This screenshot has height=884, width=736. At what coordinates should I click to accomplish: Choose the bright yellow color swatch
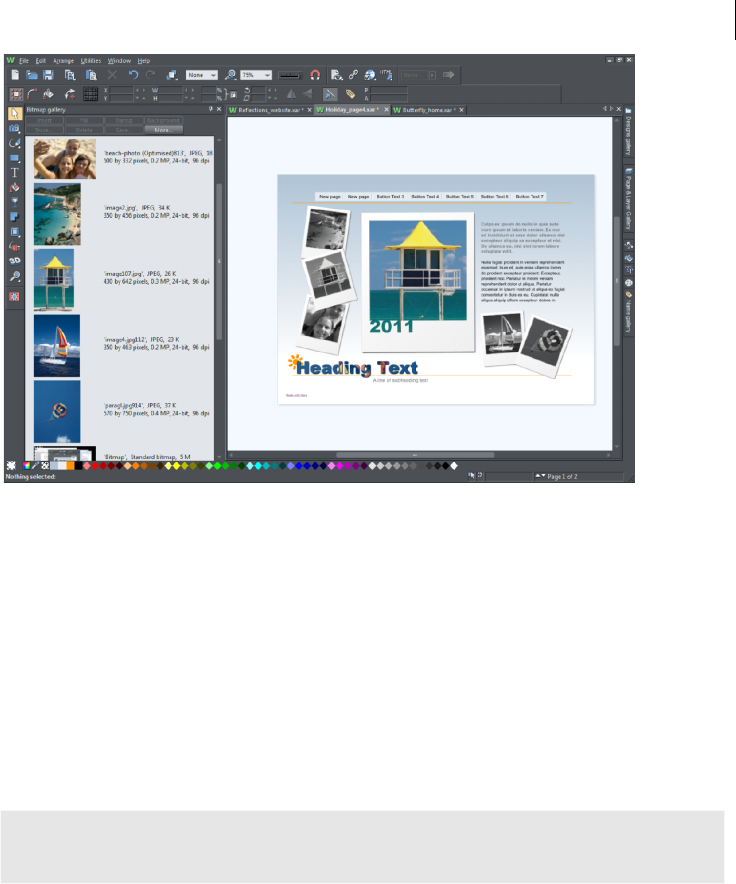point(177,466)
